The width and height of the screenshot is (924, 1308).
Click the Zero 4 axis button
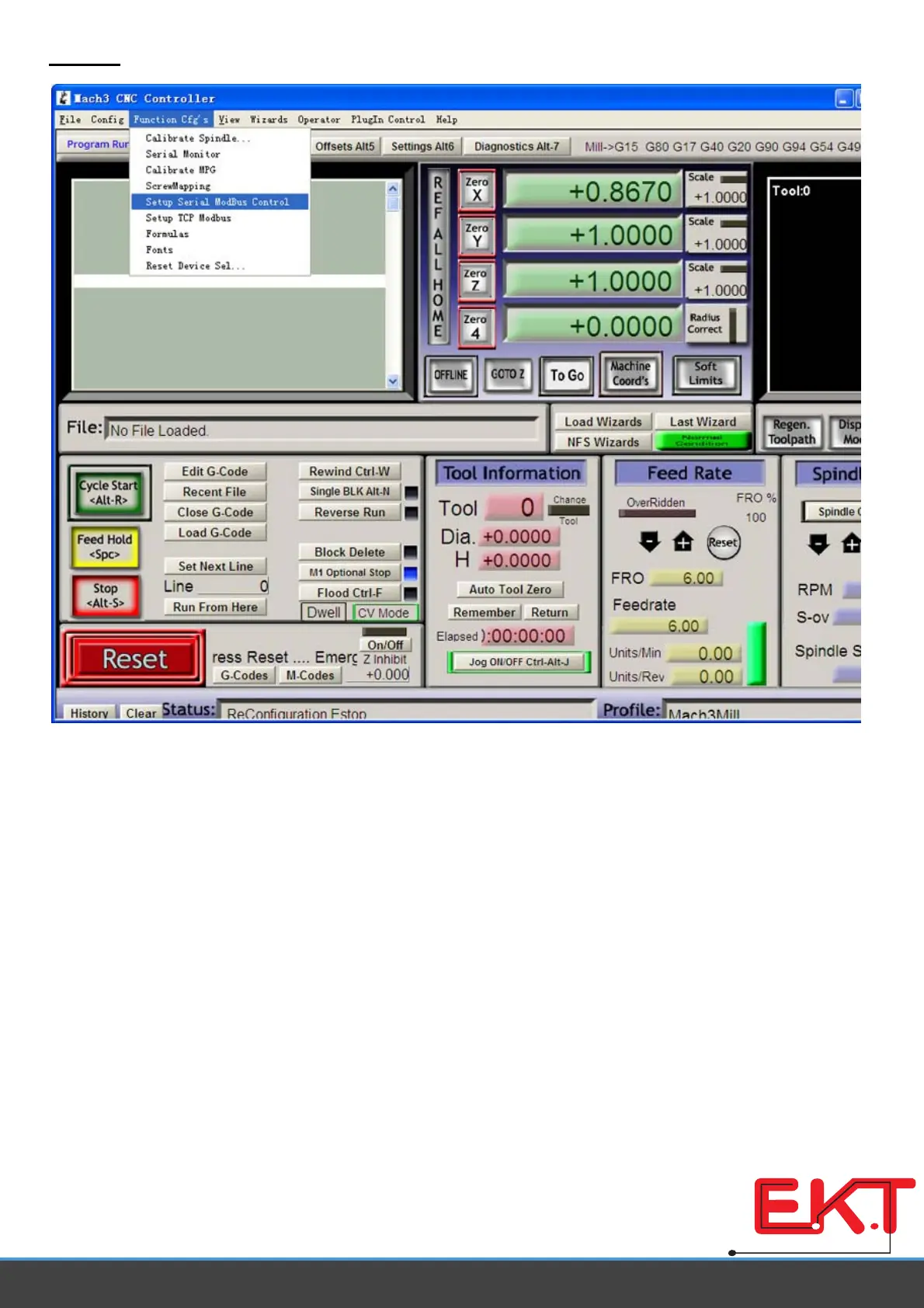coord(477,325)
